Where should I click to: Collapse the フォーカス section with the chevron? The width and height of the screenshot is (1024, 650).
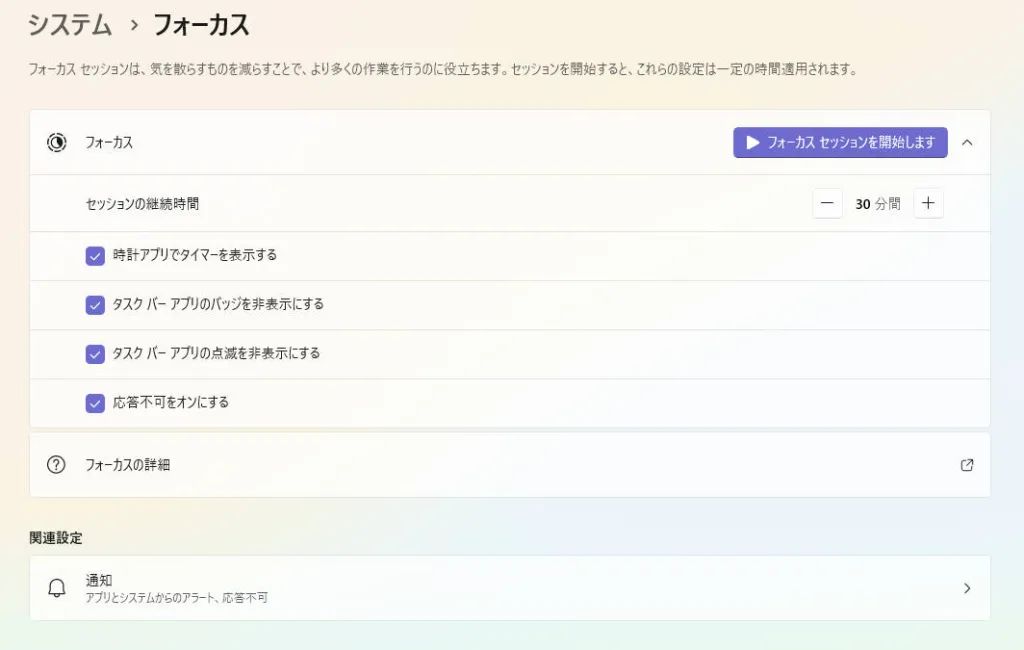click(x=966, y=143)
